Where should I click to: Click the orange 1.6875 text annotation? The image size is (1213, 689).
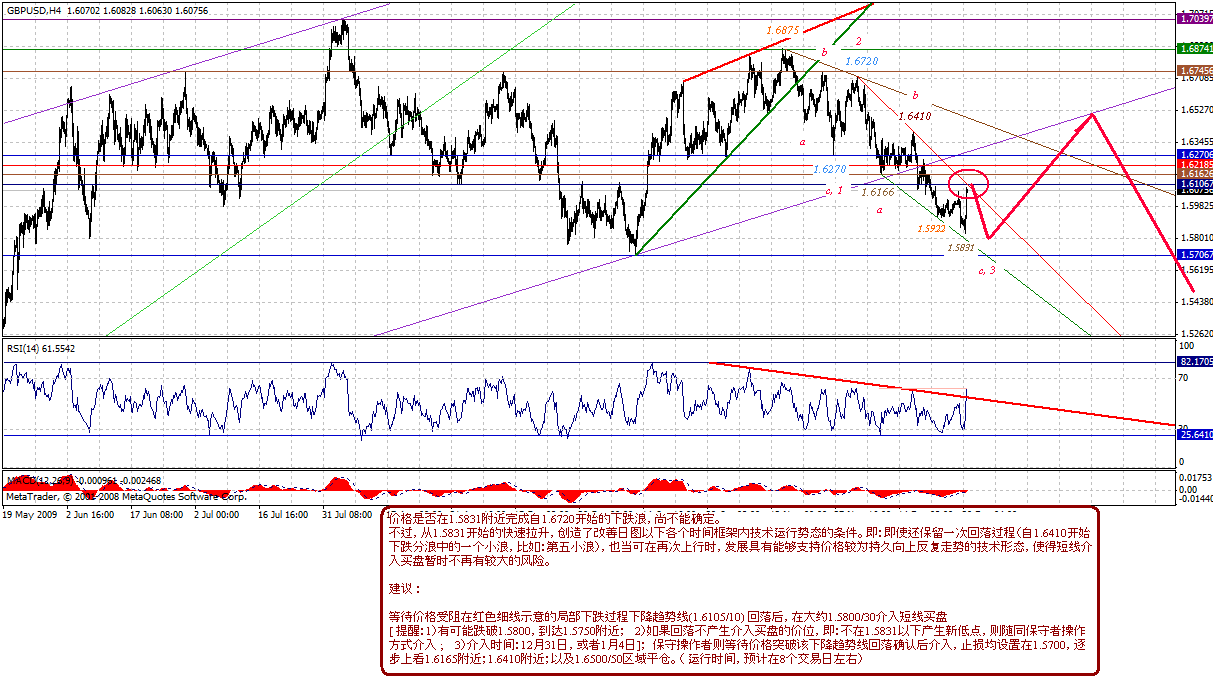coord(782,31)
